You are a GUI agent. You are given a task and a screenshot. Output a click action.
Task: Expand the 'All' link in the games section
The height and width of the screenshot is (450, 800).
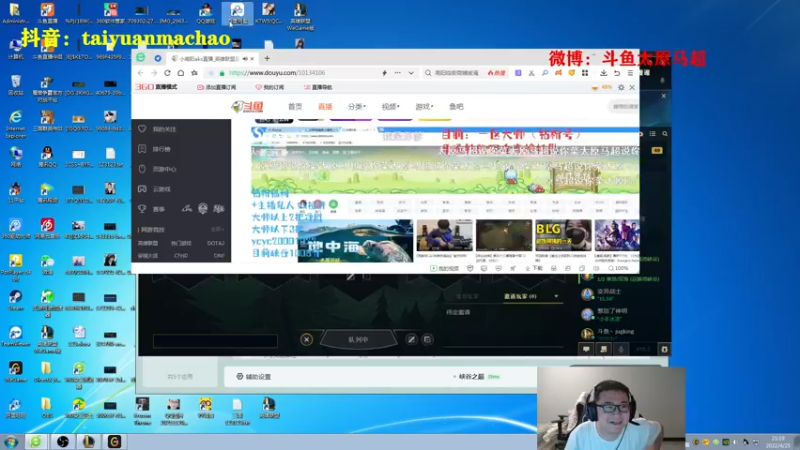[x=217, y=230]
